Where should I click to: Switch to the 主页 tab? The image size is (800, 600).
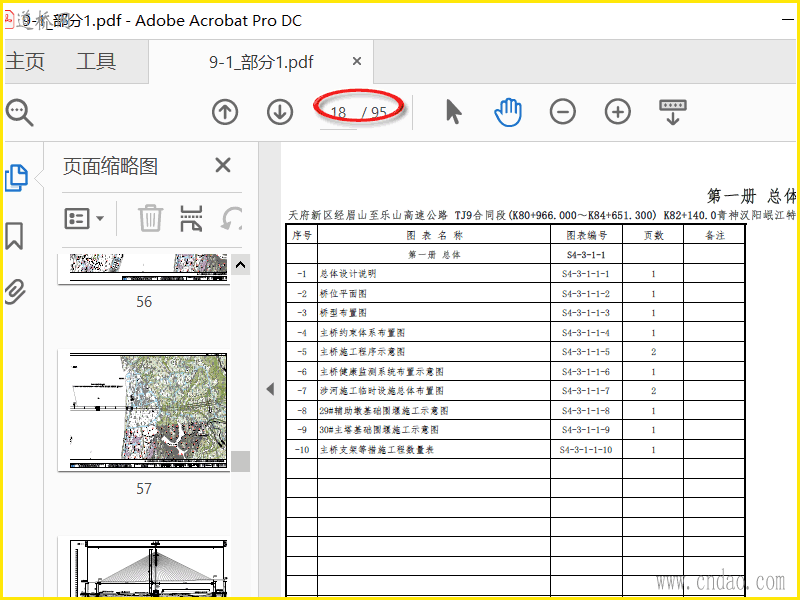click(25, 62)
